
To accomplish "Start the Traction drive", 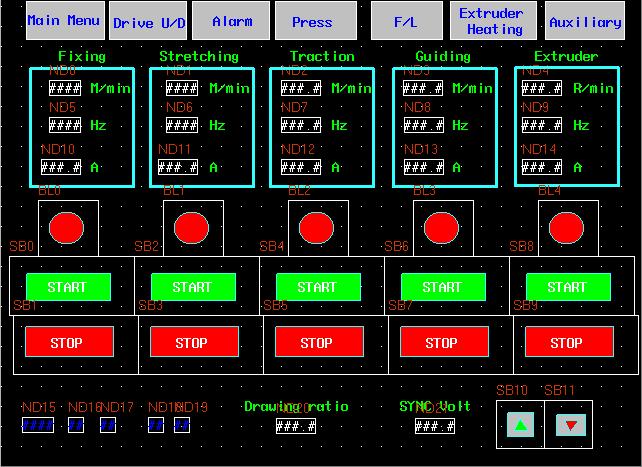I will coord(317,287).
